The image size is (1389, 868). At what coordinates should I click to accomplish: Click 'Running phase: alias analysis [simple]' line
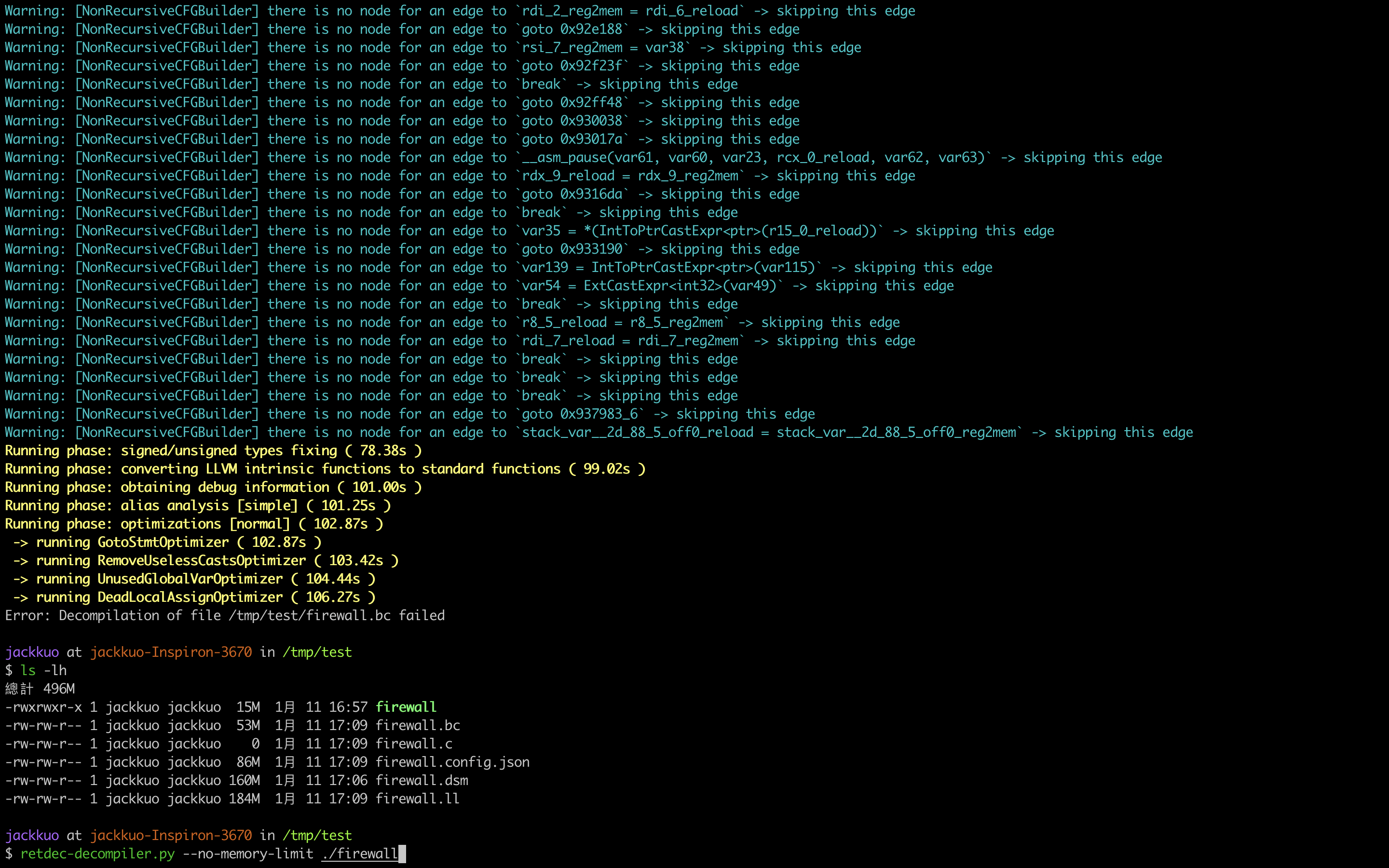(x=198, y=506)
